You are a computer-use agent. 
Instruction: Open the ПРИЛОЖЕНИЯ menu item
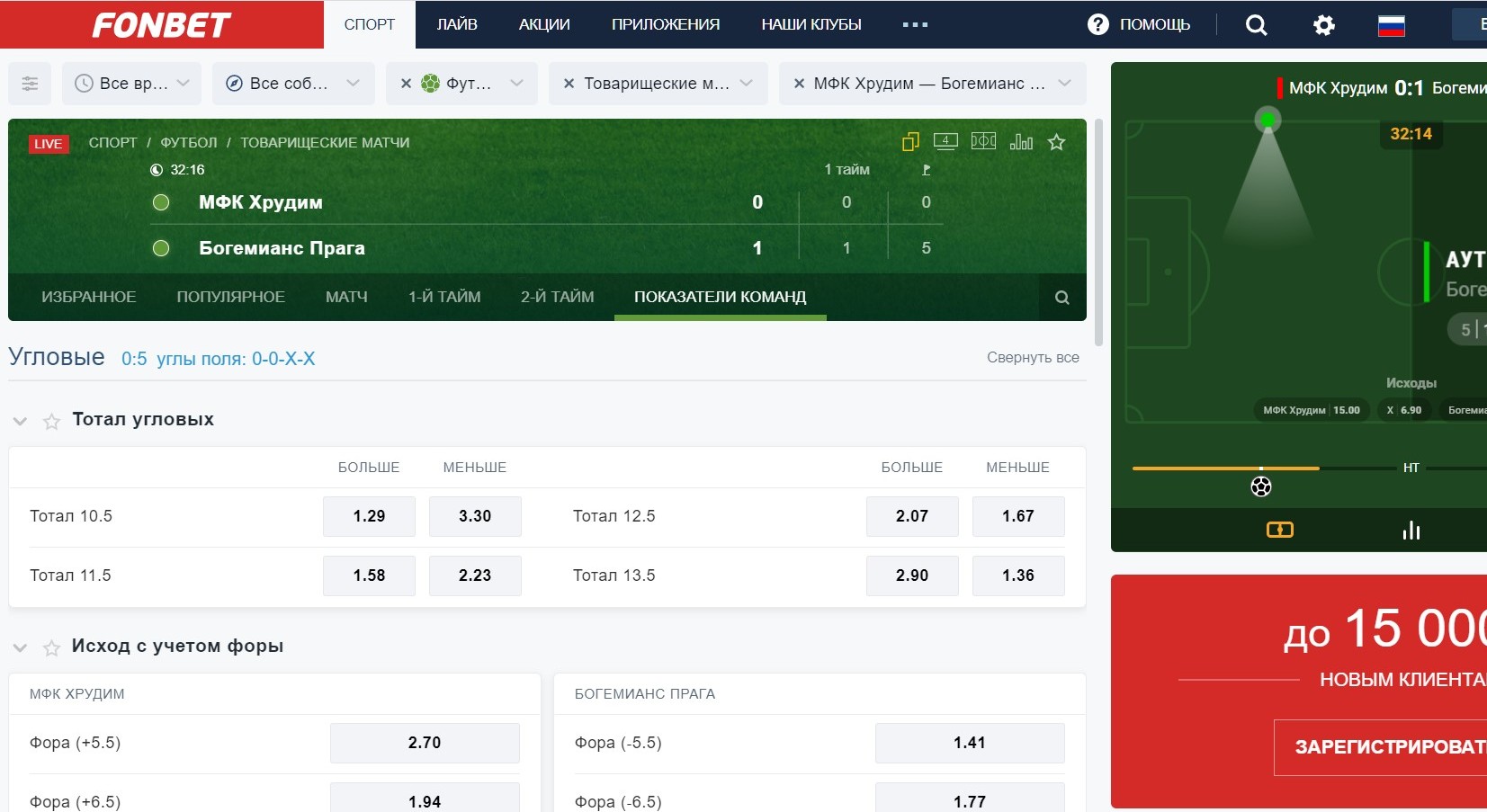(x=666, y=24)
